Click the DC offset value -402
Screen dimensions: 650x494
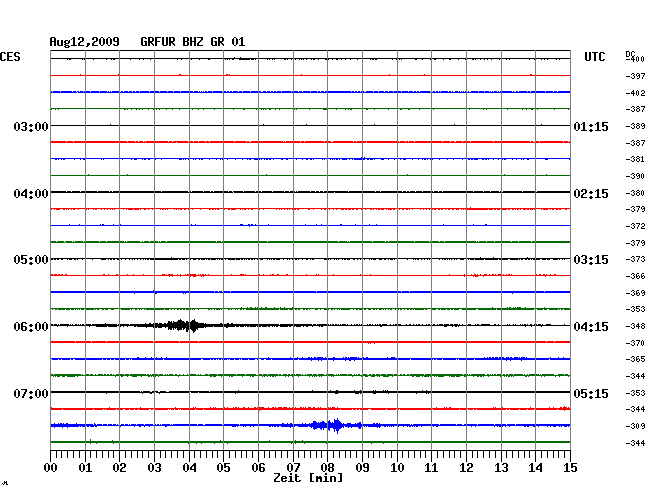click(x=635, y=93)
